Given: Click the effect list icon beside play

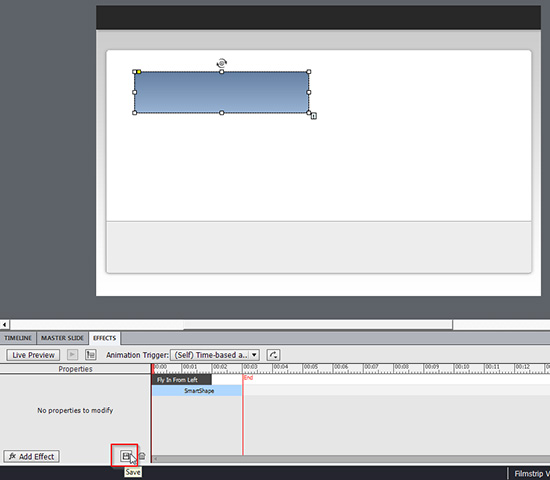Looking at the screenshot, I should click(91, 355).
